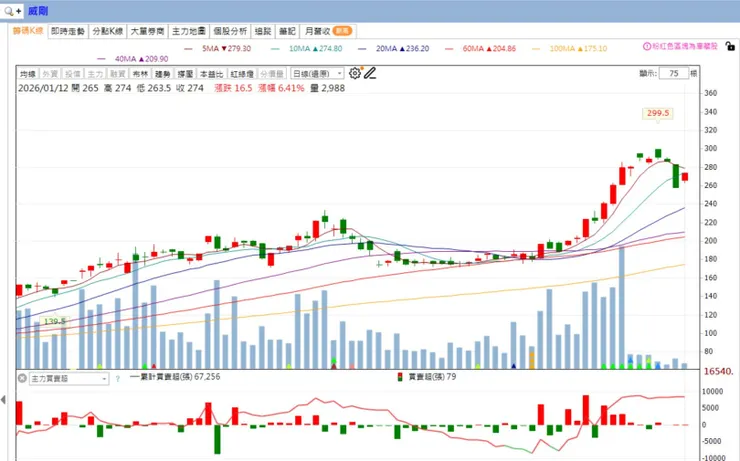Click the 2026/01/12 date text
Image resolution: width=740 pixels, height=461 pixels.
43,88
